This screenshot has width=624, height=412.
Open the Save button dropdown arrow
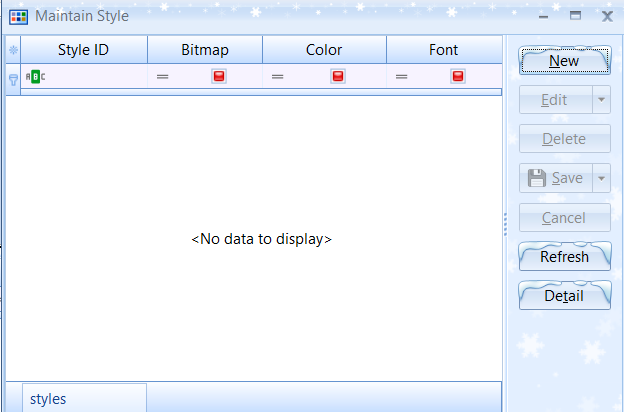pos(600,178)
